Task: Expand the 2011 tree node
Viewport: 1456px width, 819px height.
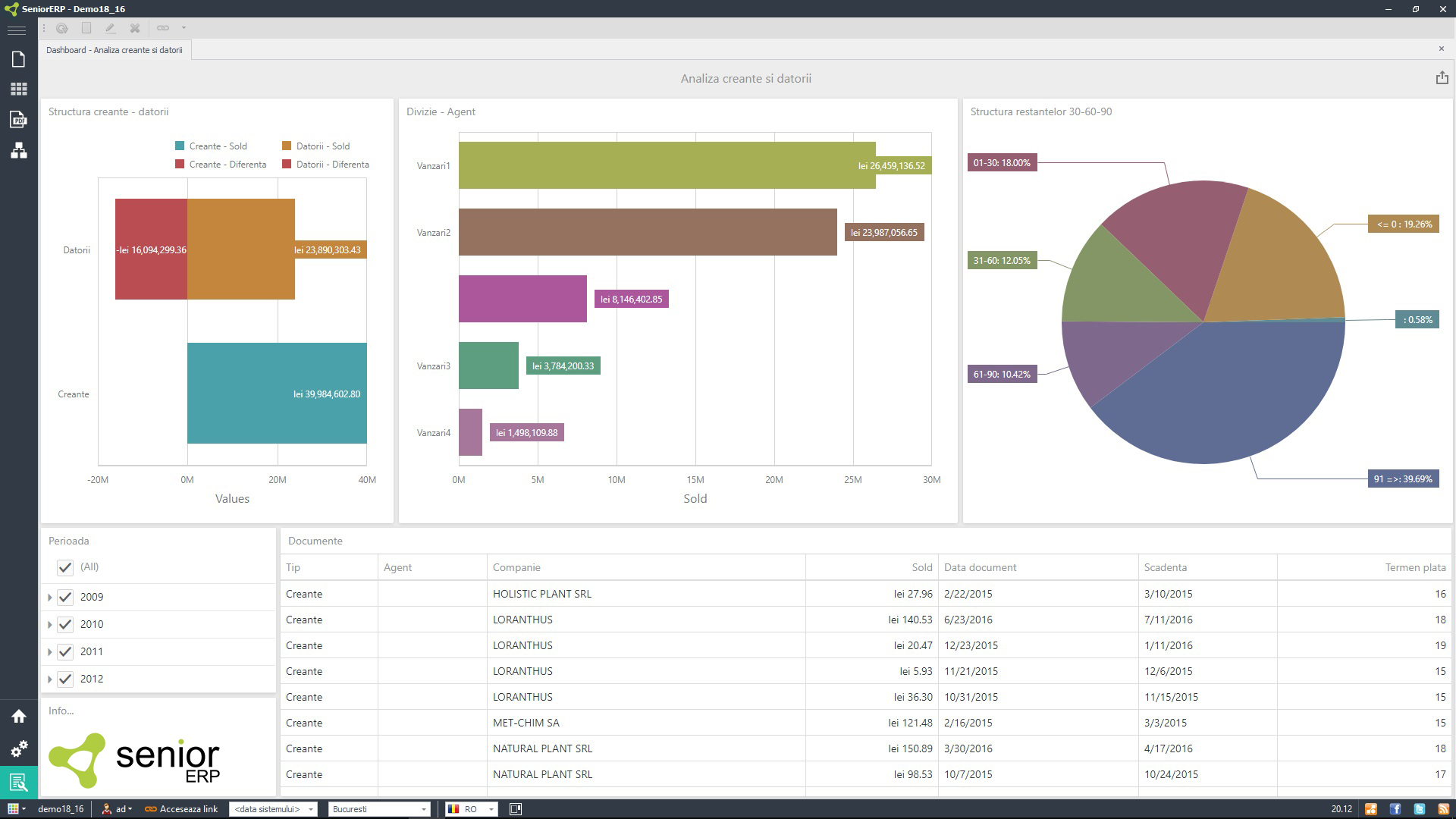Action: click(50, 652)
